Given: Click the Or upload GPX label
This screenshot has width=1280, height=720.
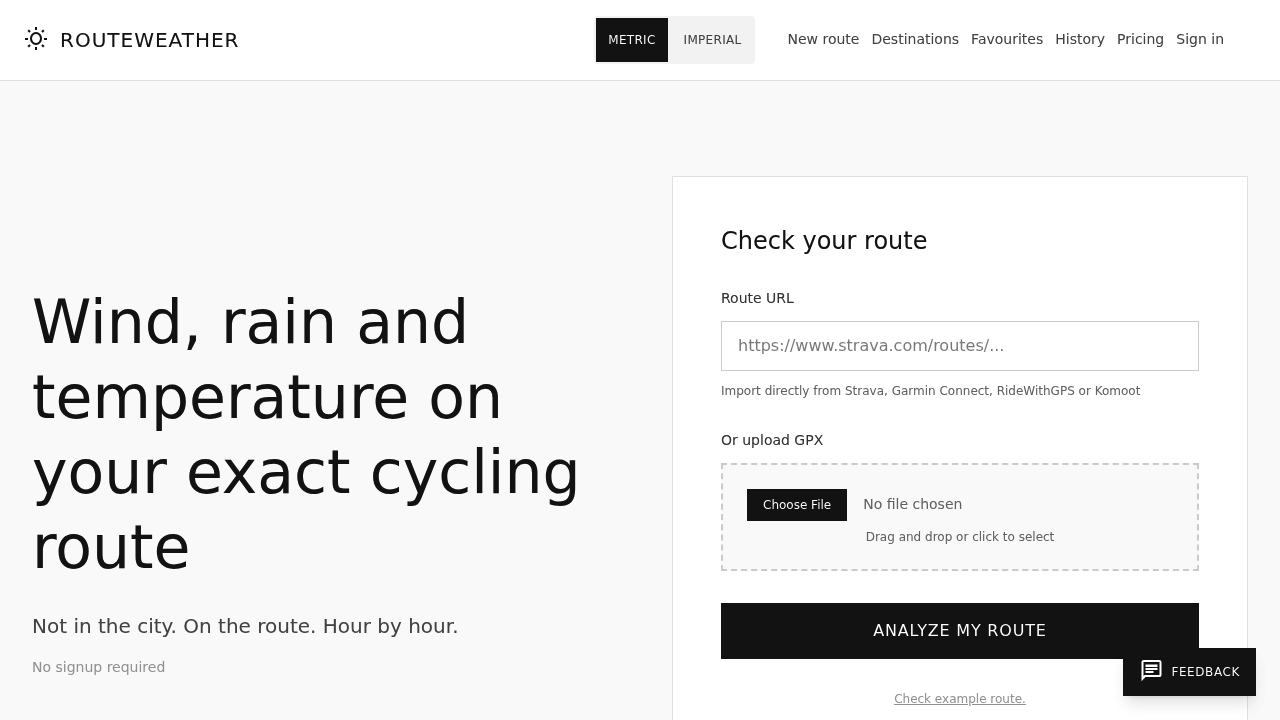Looking at the screenshot, I should [772, 440].
